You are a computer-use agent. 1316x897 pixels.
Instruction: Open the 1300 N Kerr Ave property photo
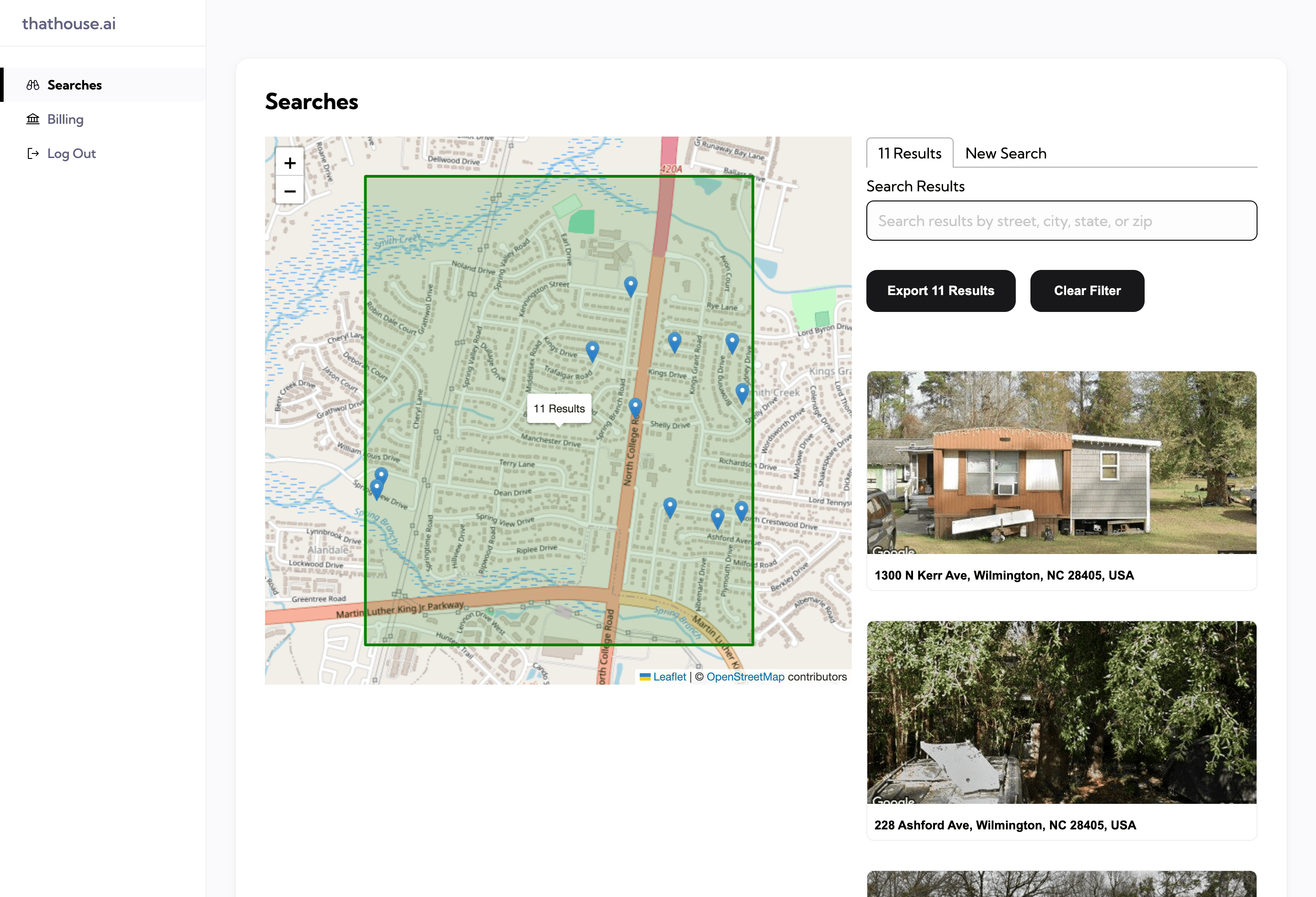click(x=1062, y=462)
